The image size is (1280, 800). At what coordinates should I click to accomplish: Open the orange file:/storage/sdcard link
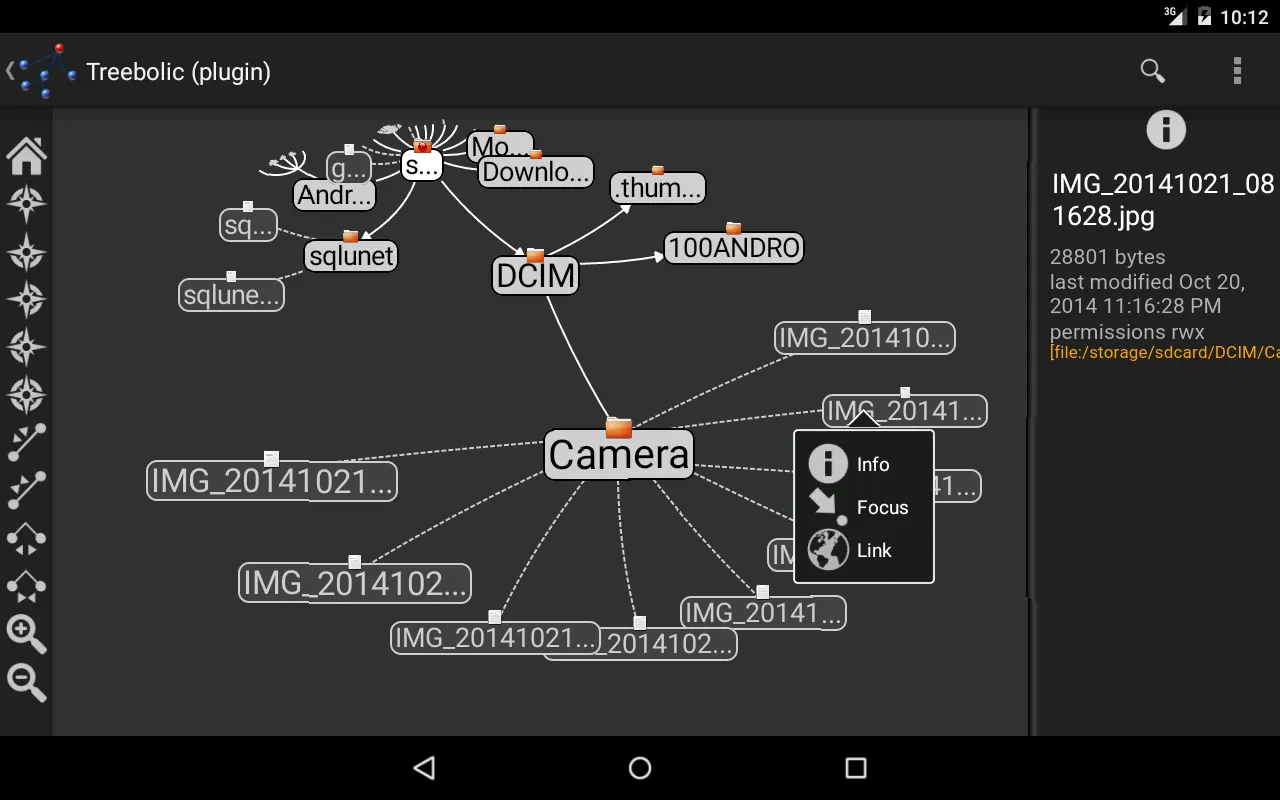click(x=1165, y=352)
